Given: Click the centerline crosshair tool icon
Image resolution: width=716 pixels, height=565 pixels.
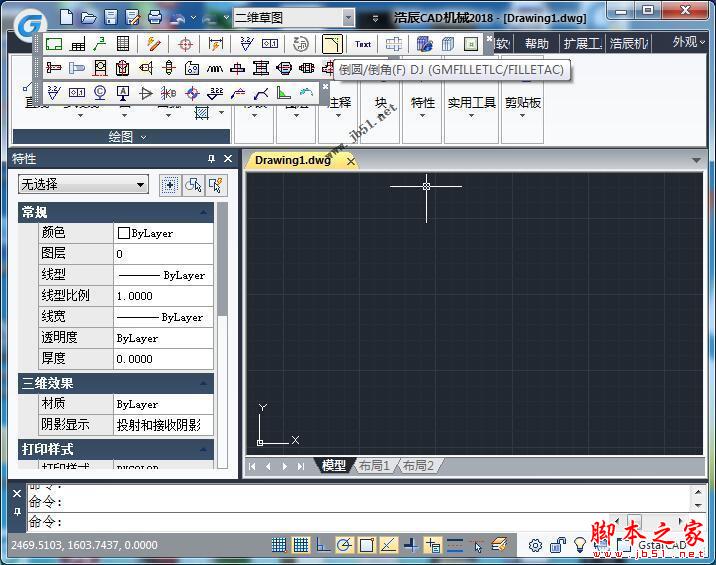Looking at the screenshot, I should 184,44.
